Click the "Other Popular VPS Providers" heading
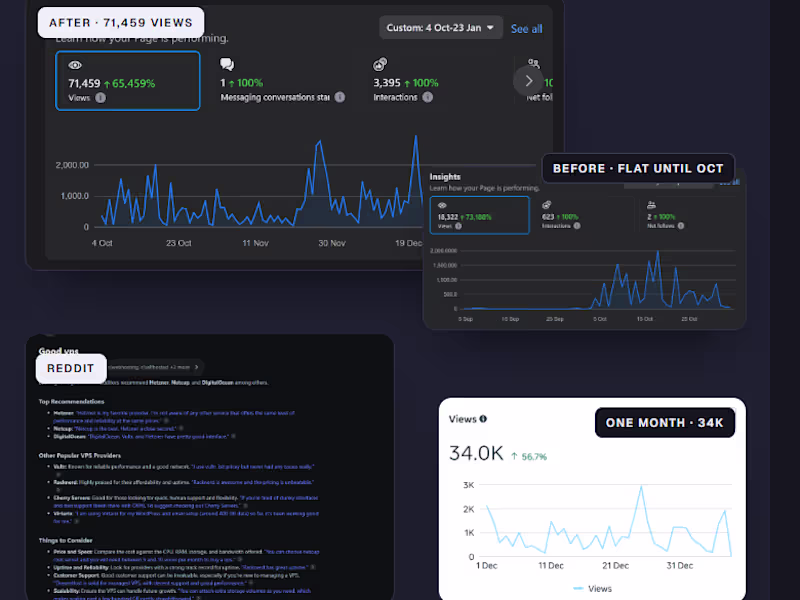 (80, 456)
